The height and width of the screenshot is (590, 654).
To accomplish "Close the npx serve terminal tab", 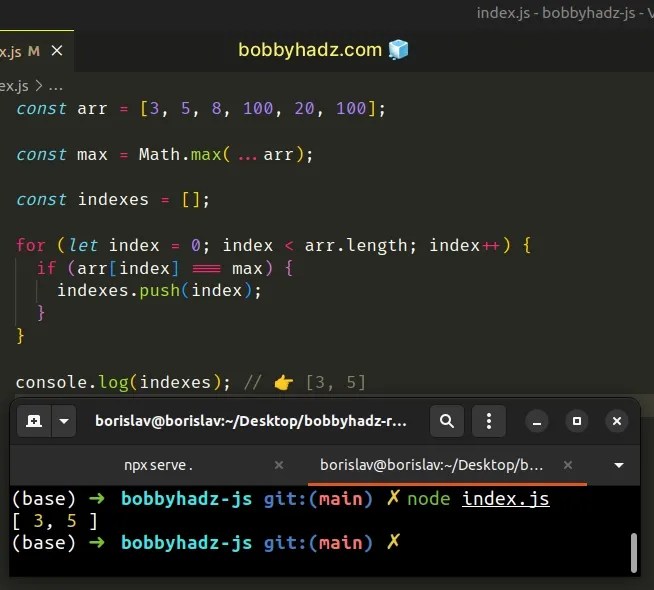I will pyautogui.click(x=279, y=465).
